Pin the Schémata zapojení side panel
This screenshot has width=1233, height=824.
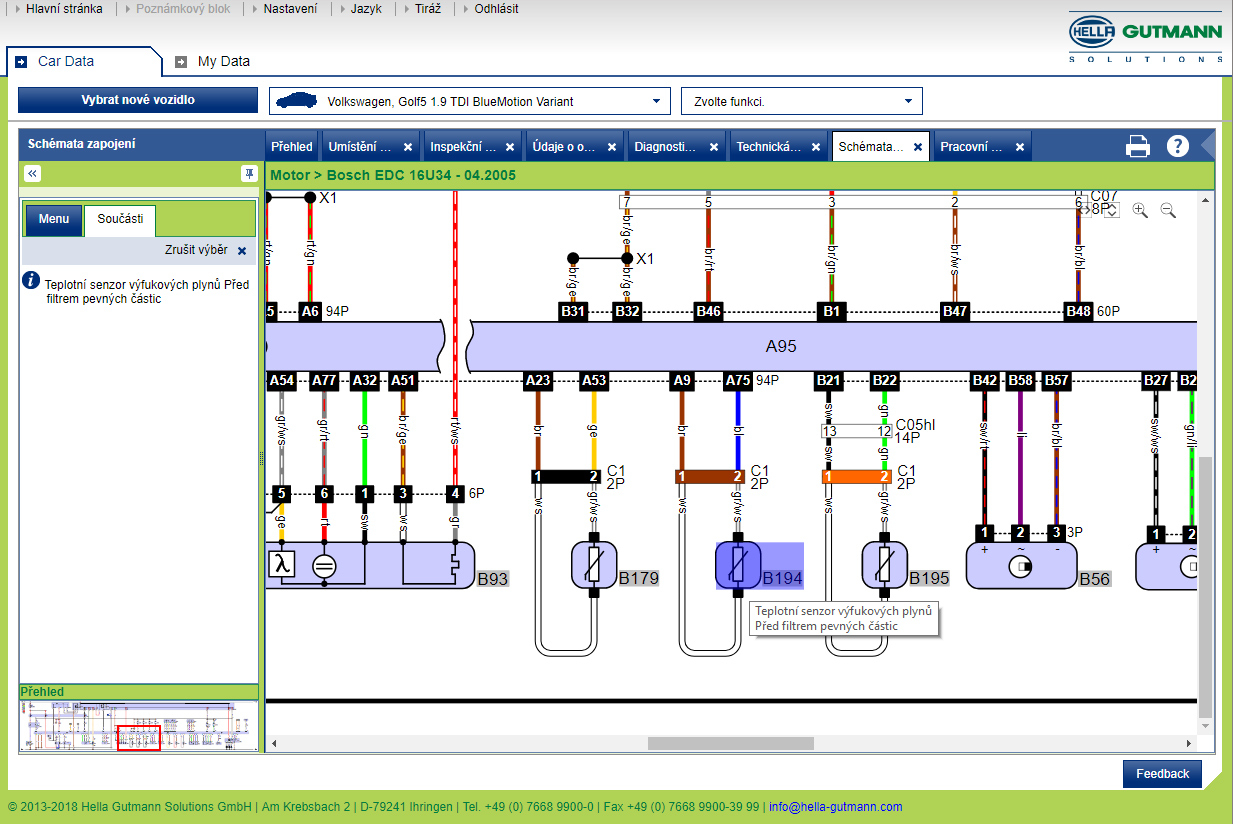pyautogui.click(x=249, y=173)
